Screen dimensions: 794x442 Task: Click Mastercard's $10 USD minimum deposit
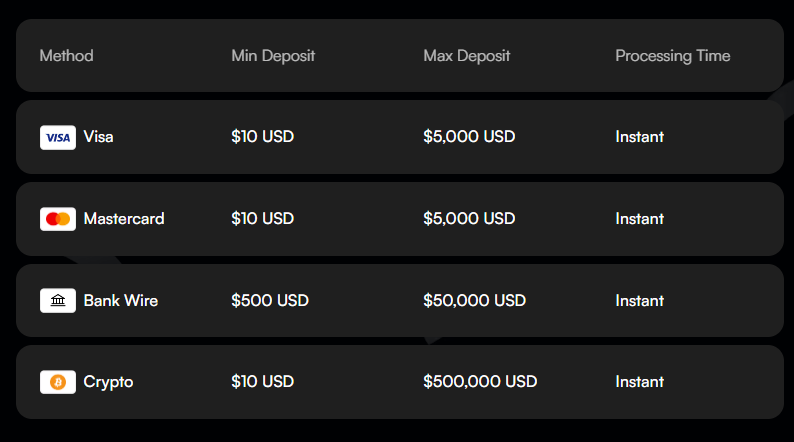pyautogui.click(x=262, y=219)
